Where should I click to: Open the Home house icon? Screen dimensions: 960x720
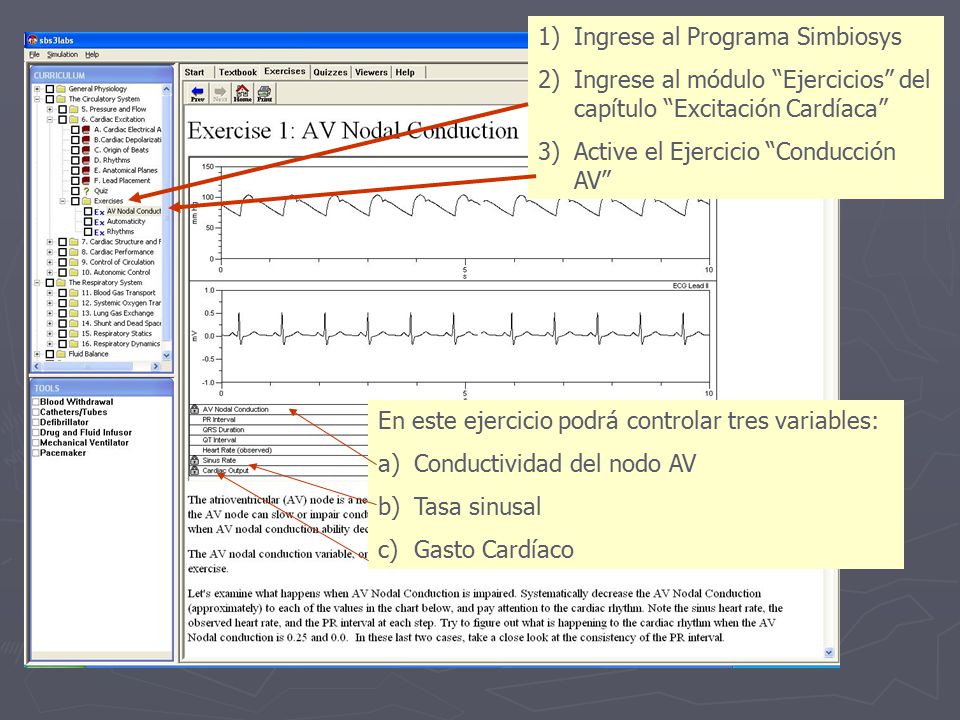click(242, 93)
